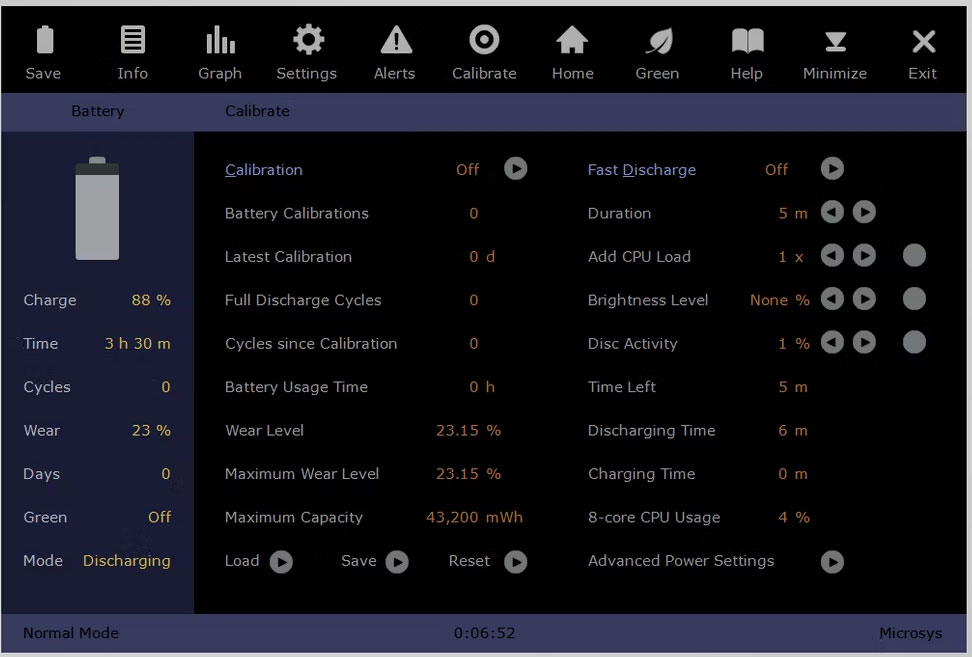Open the Help documentation

(746, 50)
